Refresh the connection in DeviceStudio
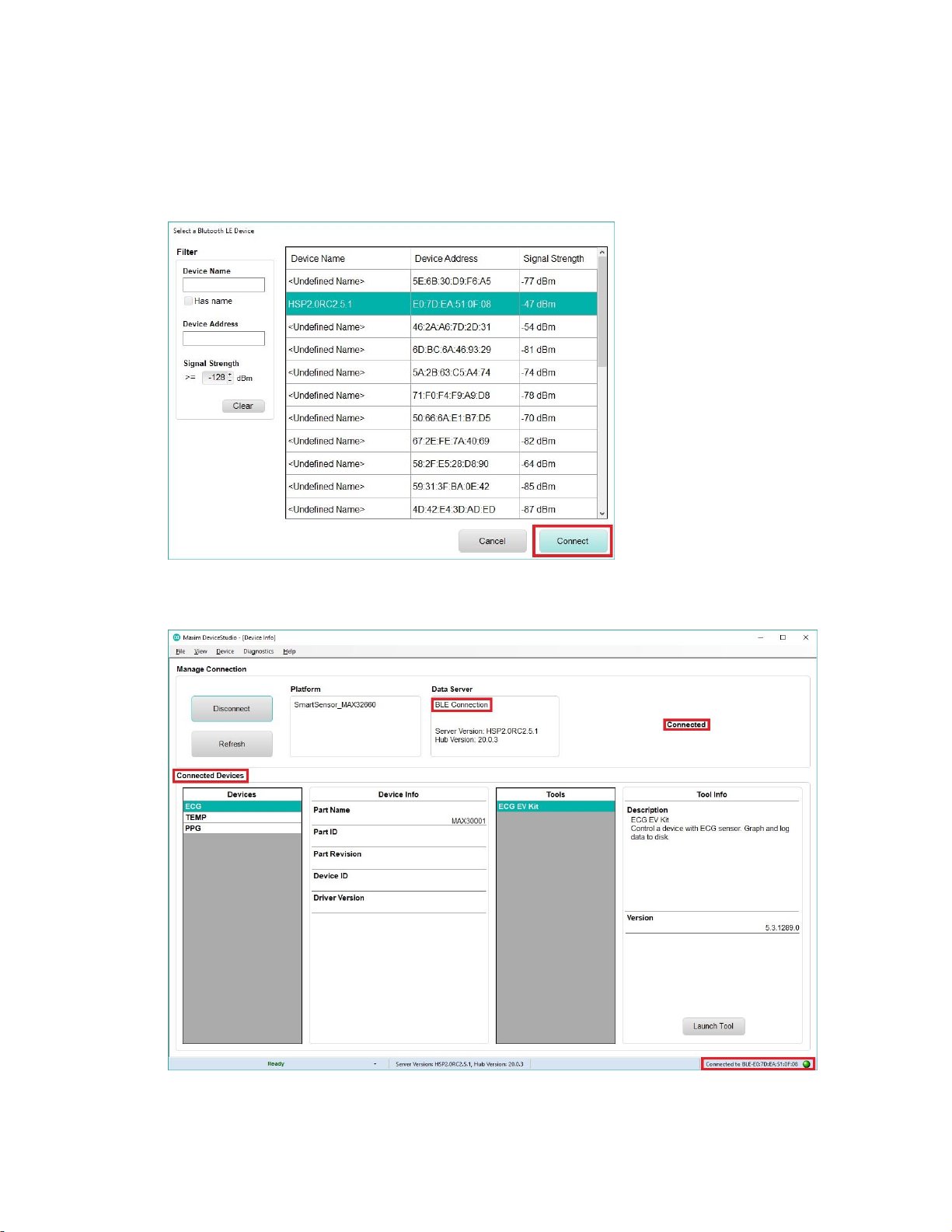 pyautogui.click(x=232, y=744)
